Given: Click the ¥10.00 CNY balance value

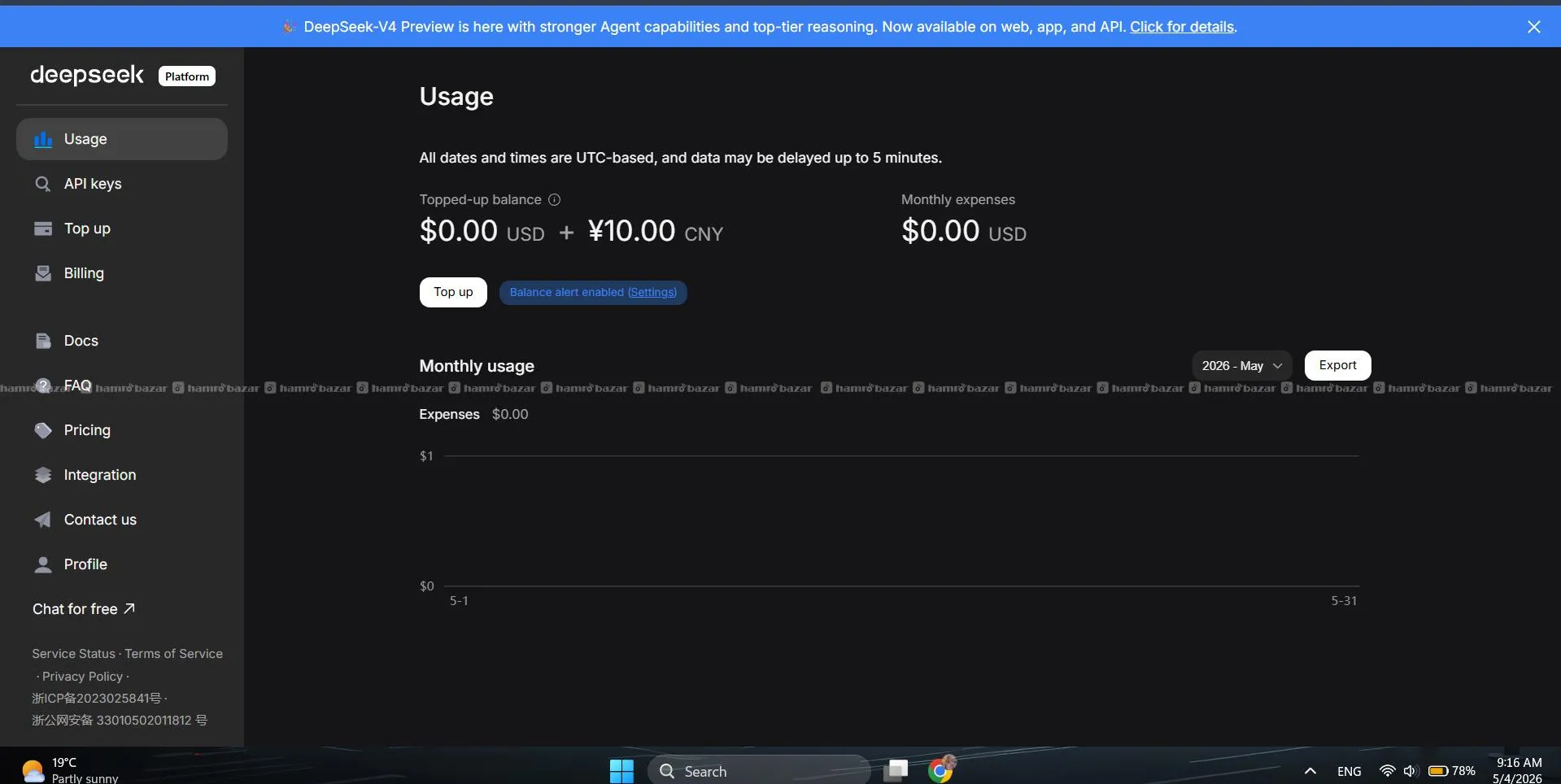Looking at the screenshot, I should coord(656,232).
